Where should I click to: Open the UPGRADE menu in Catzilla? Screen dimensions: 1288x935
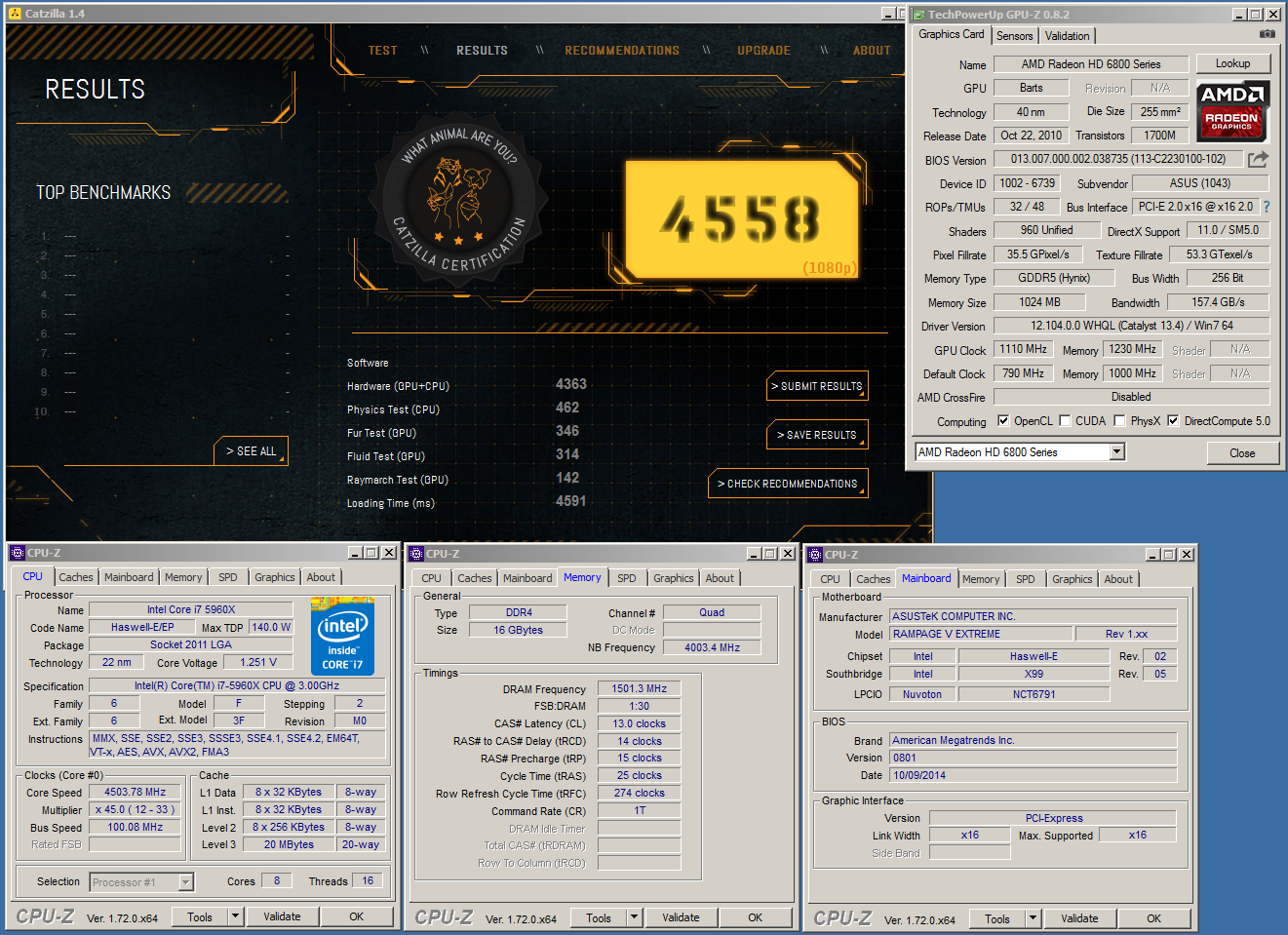point(763,51)
